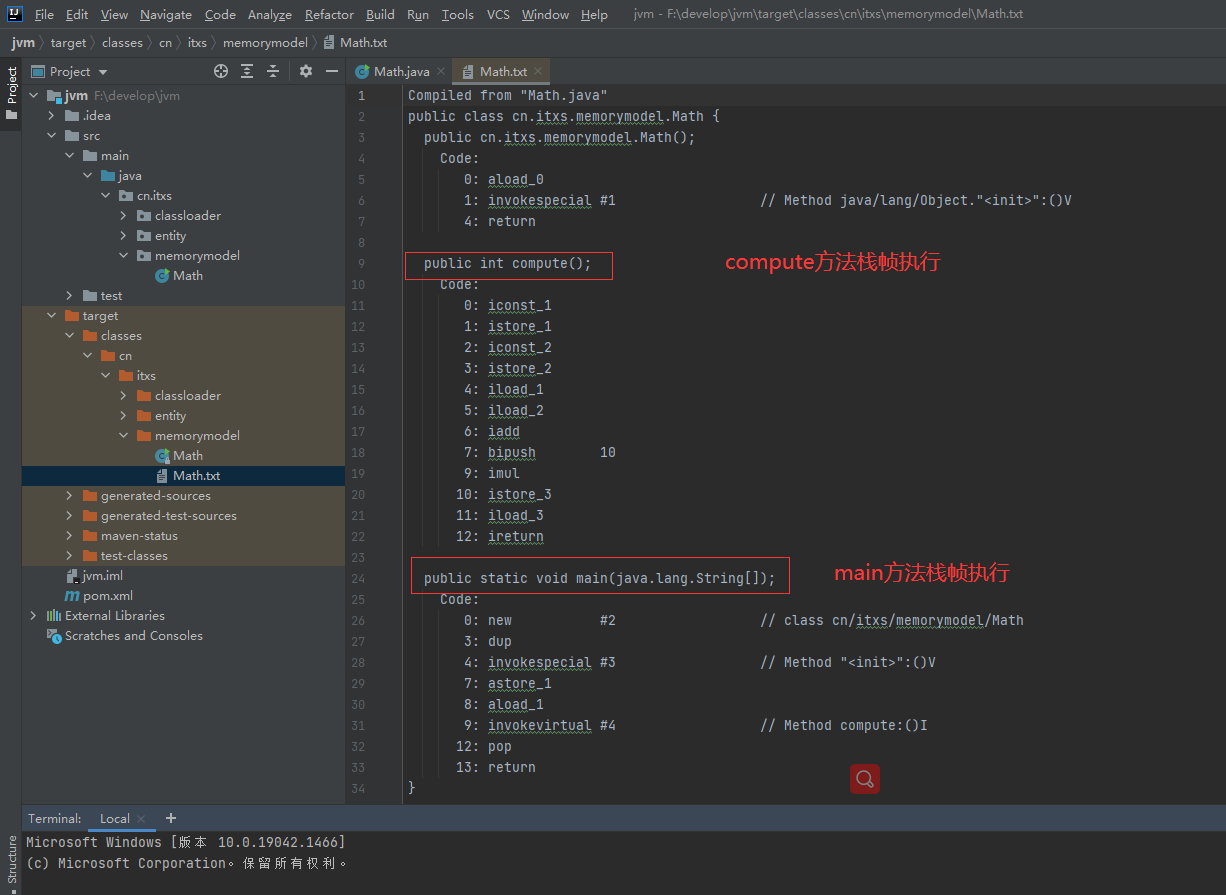This screenshot has height=895, width=1226.
Task: Select the Local terminal tab
Action: pyautogui.click(x=114, y=818)
